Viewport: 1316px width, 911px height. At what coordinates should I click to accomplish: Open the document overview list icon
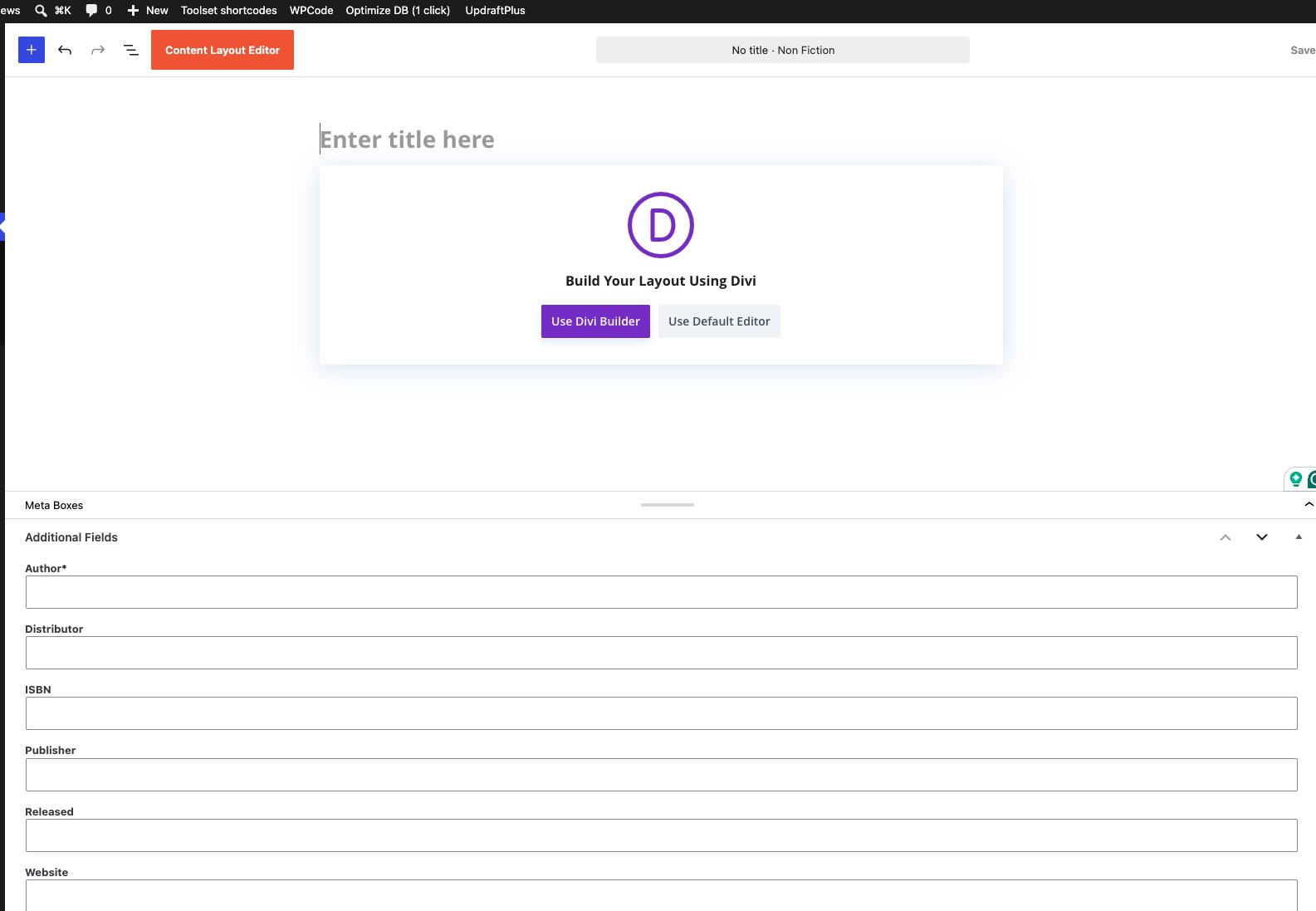pyautogui.click(x=131, y=50)
